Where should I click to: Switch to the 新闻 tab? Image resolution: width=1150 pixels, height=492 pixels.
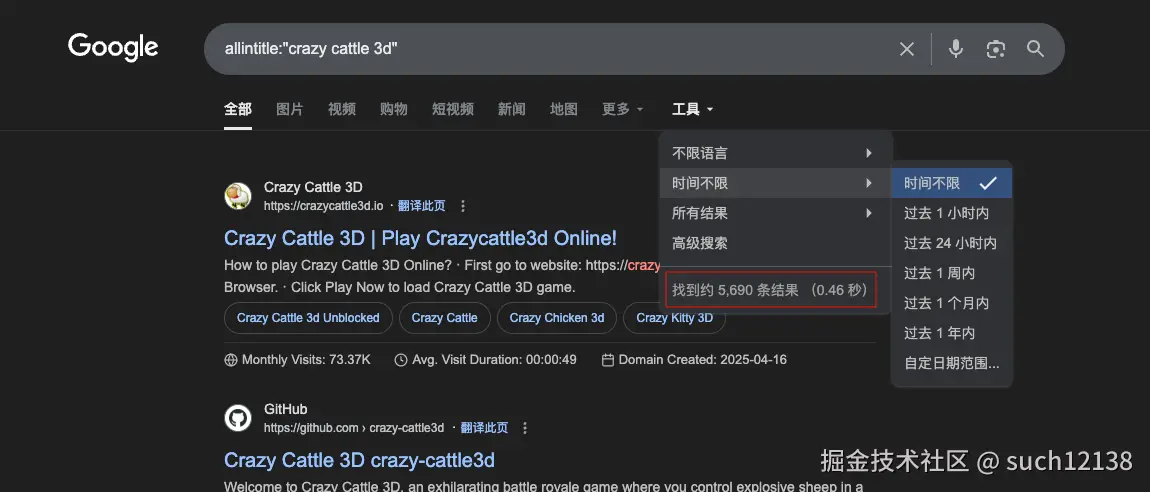[x=512, y=109]
